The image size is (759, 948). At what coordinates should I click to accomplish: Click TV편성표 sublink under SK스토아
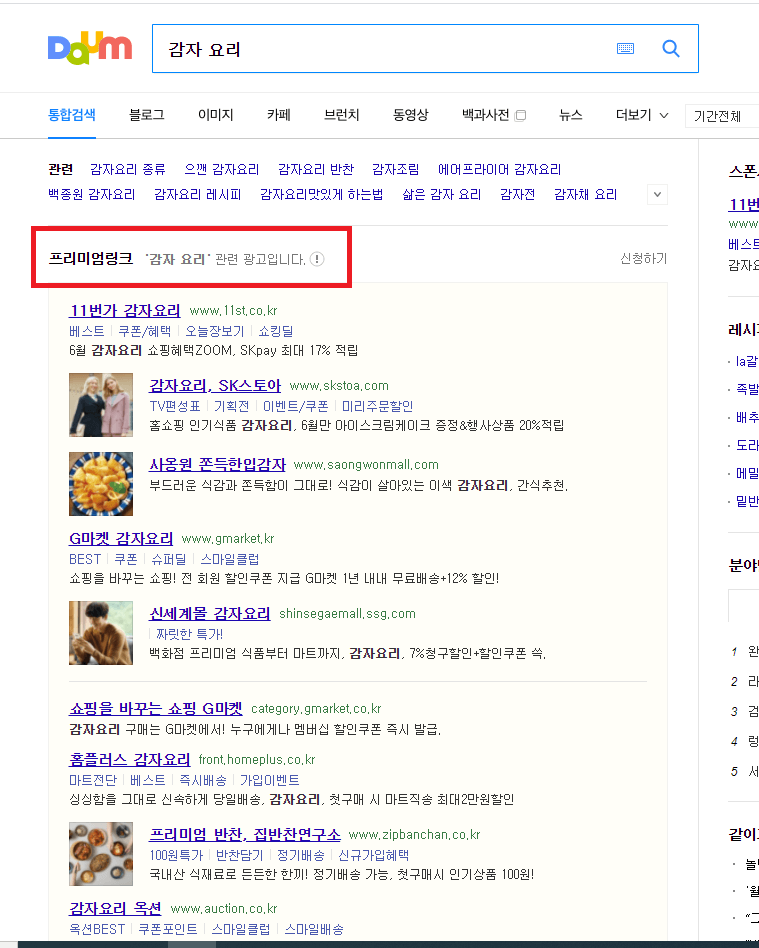coord(175,406)
